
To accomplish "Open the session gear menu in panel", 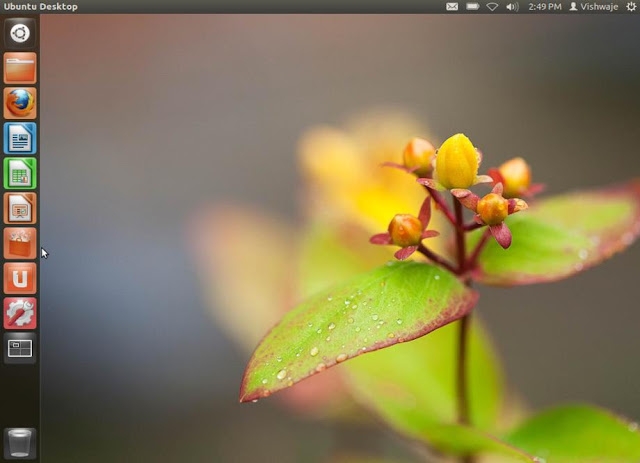I will [x=630, y=6].
